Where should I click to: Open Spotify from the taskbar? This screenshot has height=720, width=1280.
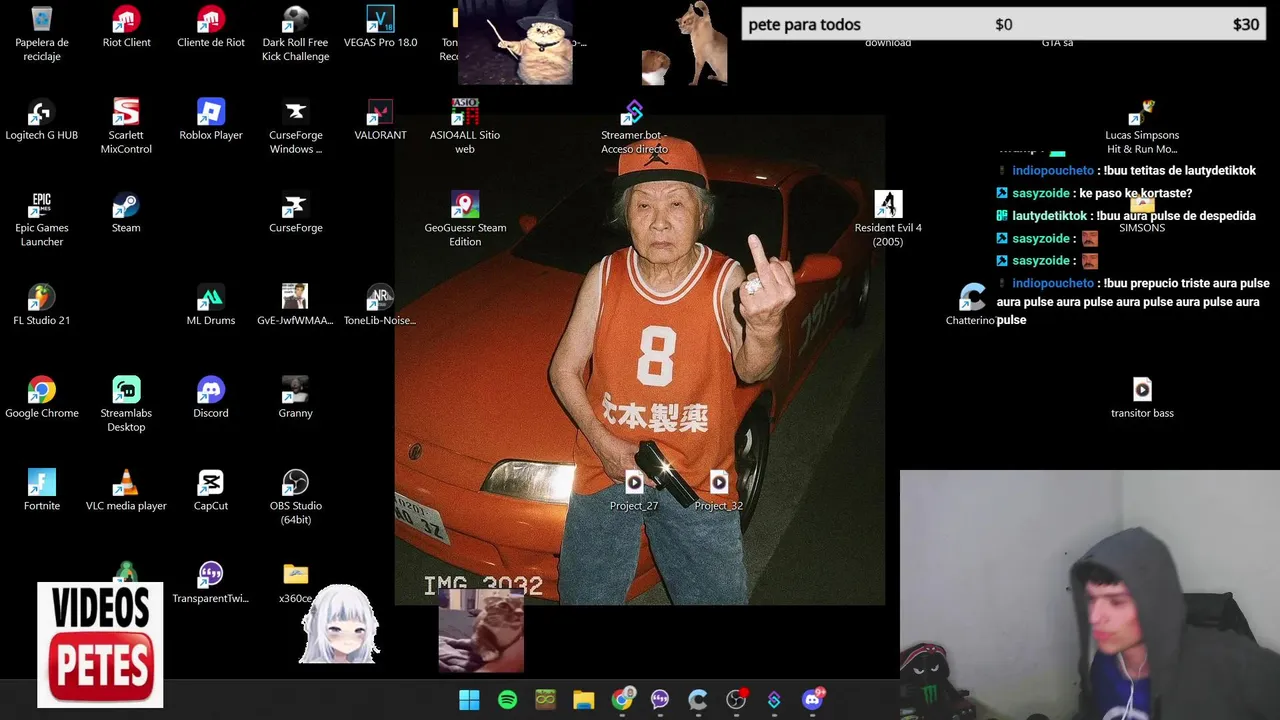coord(507,700)
